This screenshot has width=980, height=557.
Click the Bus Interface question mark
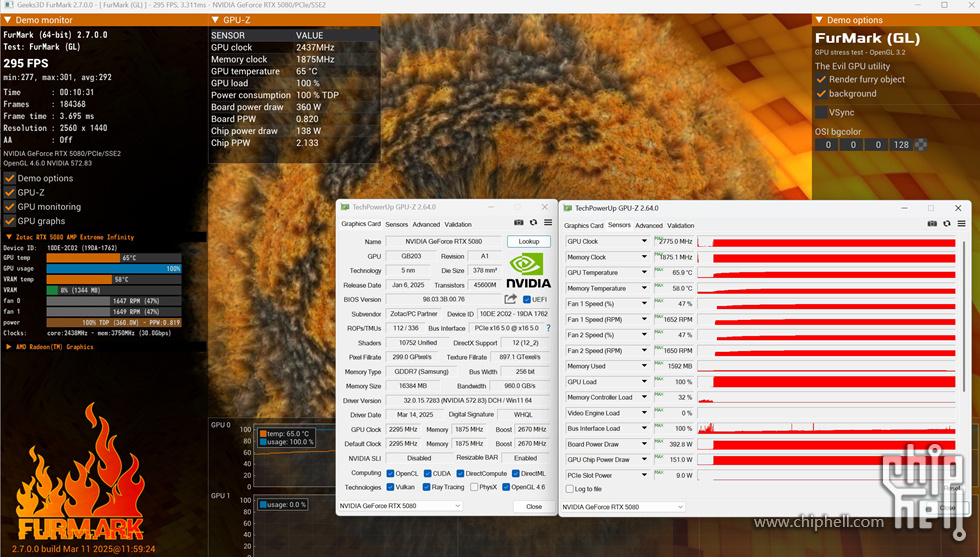pos(548,328)
